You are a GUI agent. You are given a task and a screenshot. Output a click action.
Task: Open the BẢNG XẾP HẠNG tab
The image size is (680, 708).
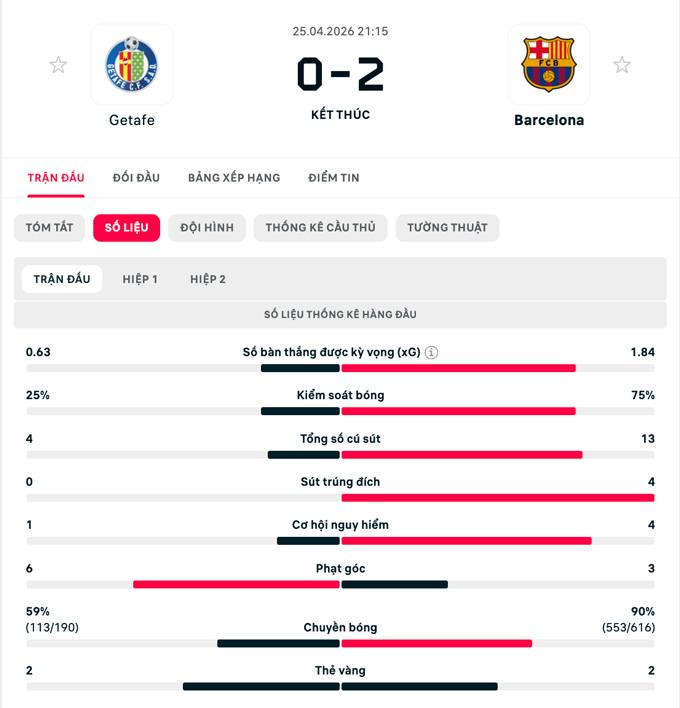(234, 178)
